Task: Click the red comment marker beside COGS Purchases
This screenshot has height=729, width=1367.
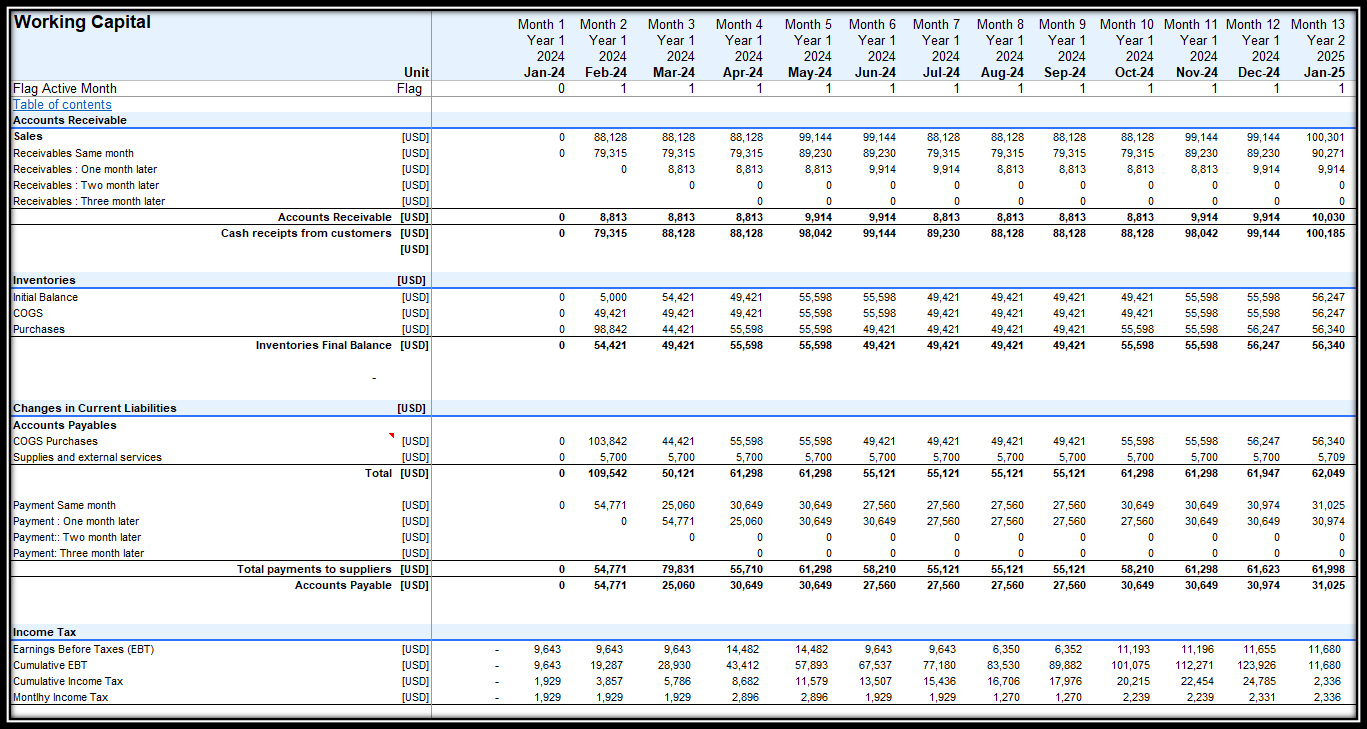Action: coord(391,436)
